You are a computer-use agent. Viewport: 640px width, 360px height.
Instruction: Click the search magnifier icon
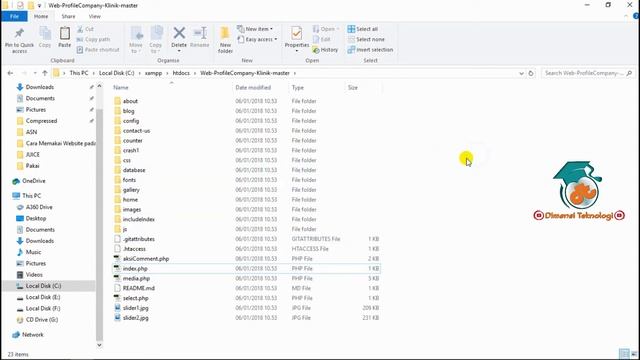tap(629, 73)
